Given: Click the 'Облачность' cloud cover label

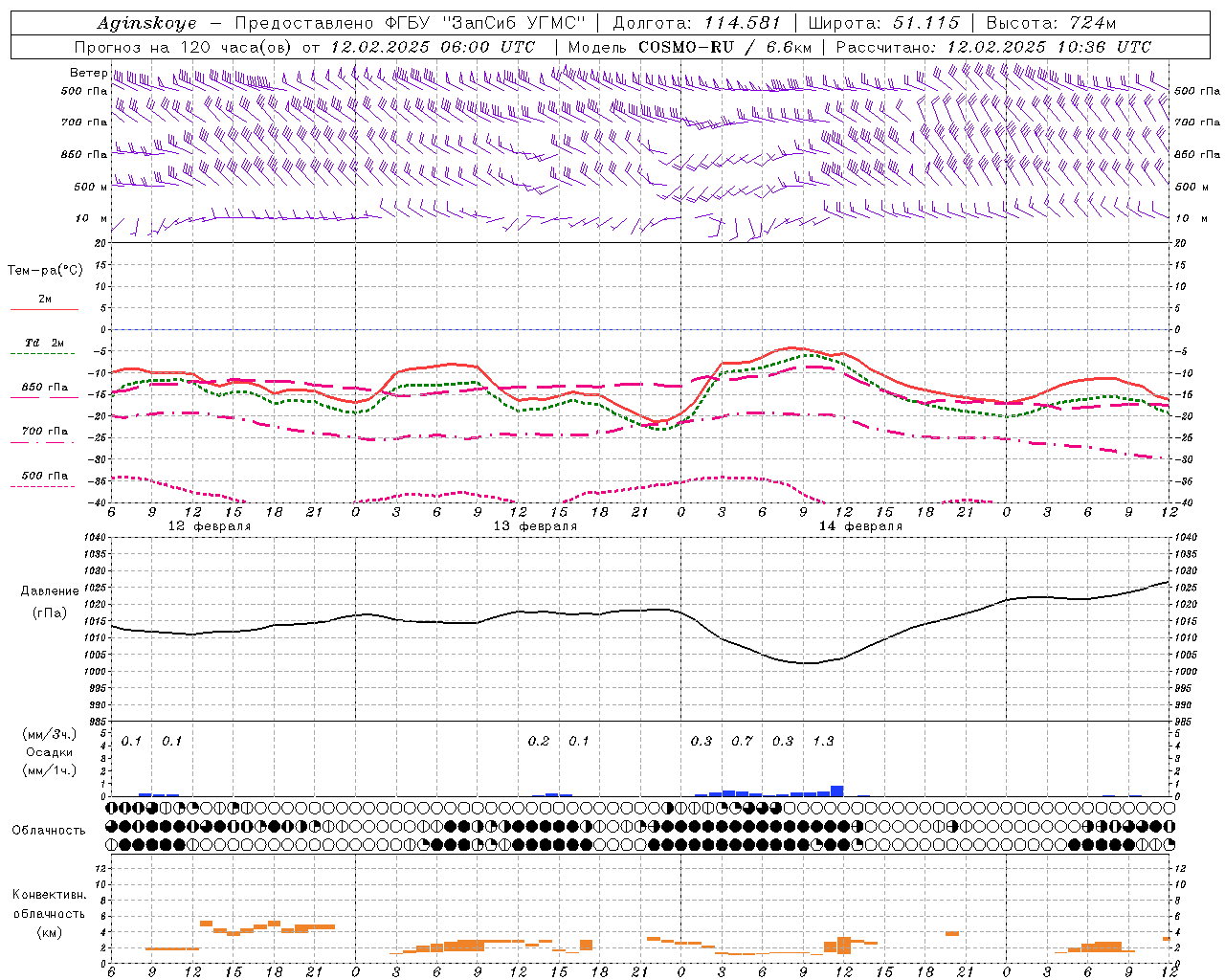Looking at the screenshot, I should (x=49, y=831).
